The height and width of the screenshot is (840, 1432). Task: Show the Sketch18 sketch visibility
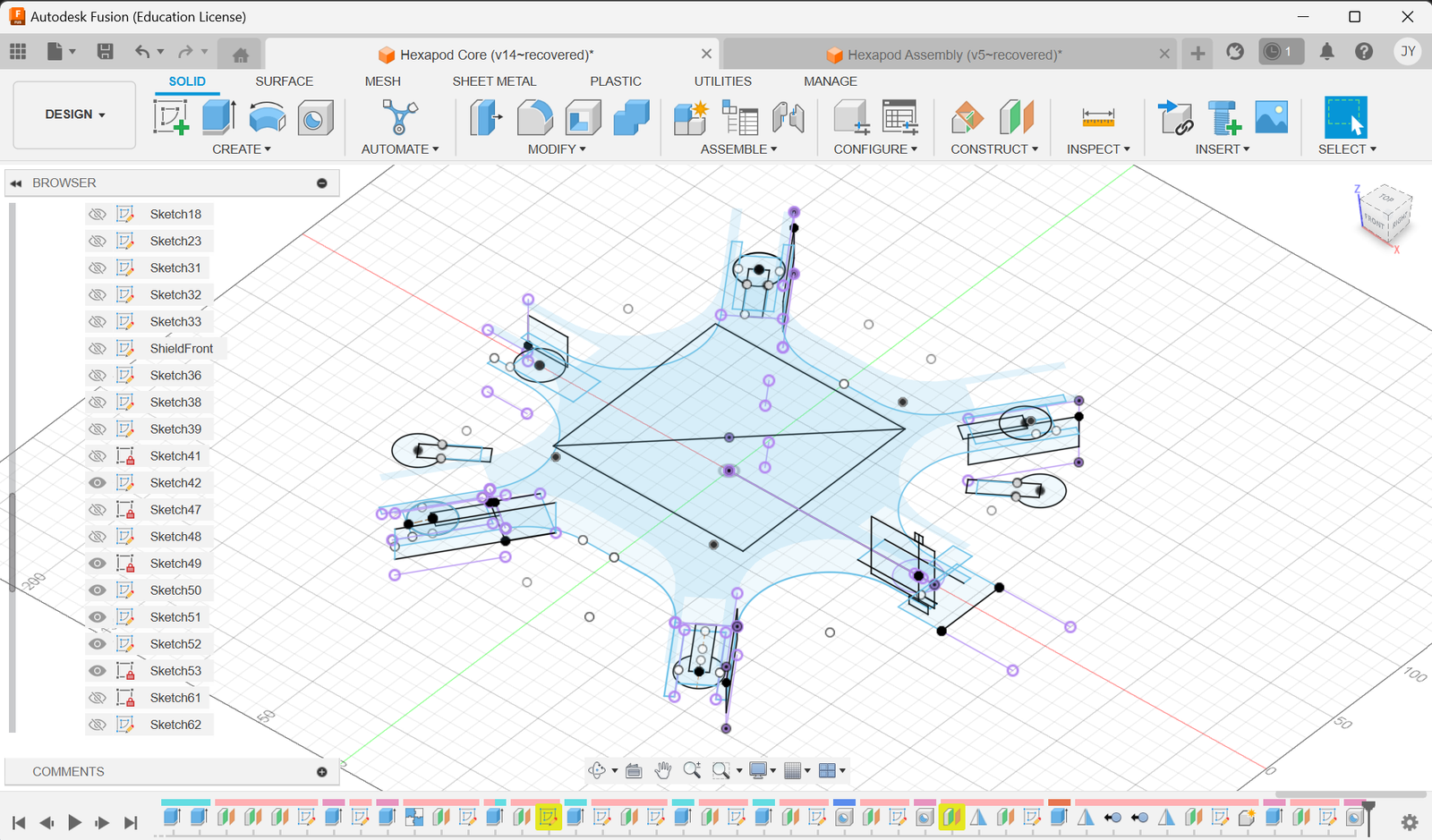(x=98, y=214)
